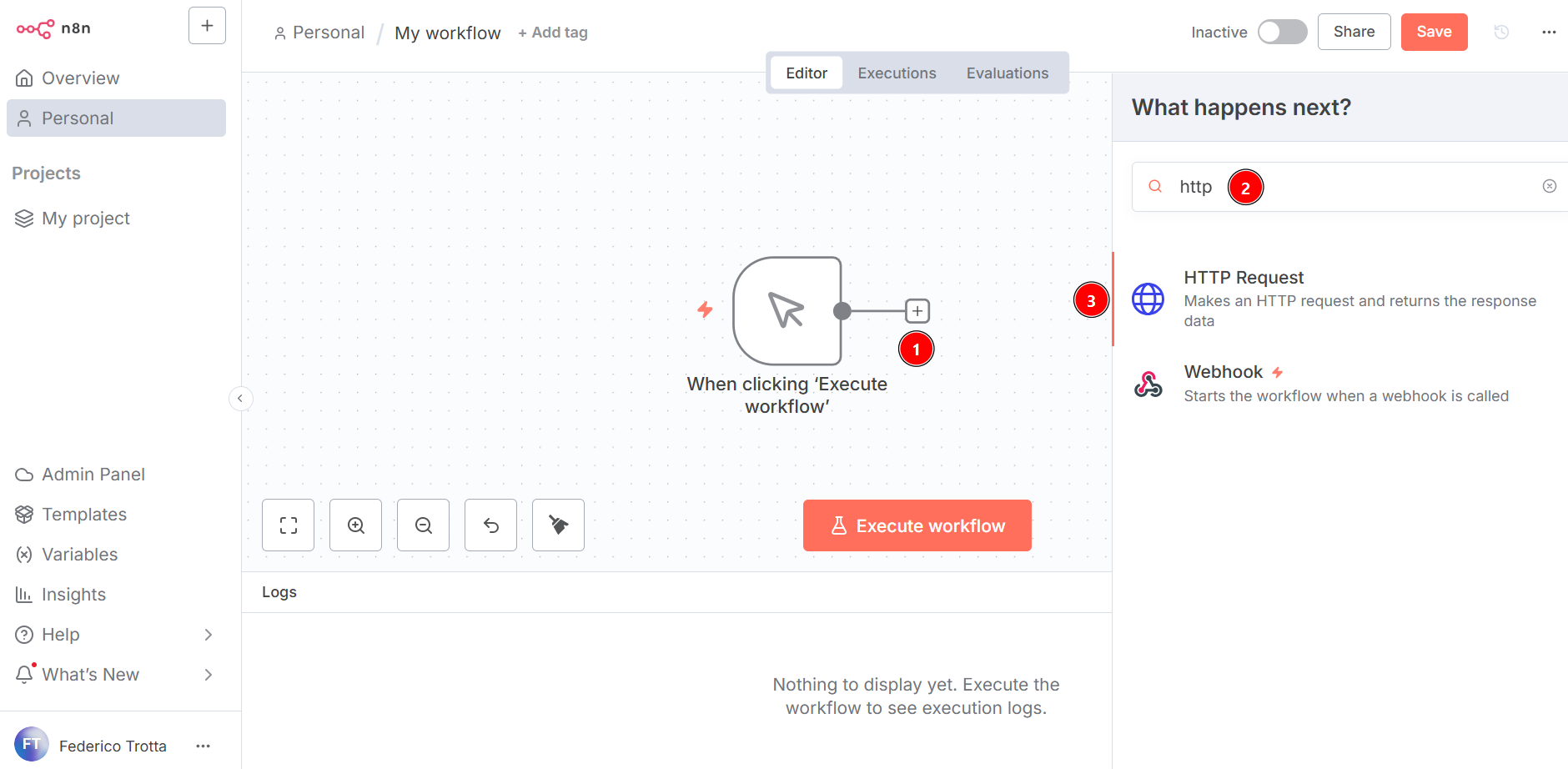Click the plus button beside n8n logo
The image size is (1568, 769).
207,26
